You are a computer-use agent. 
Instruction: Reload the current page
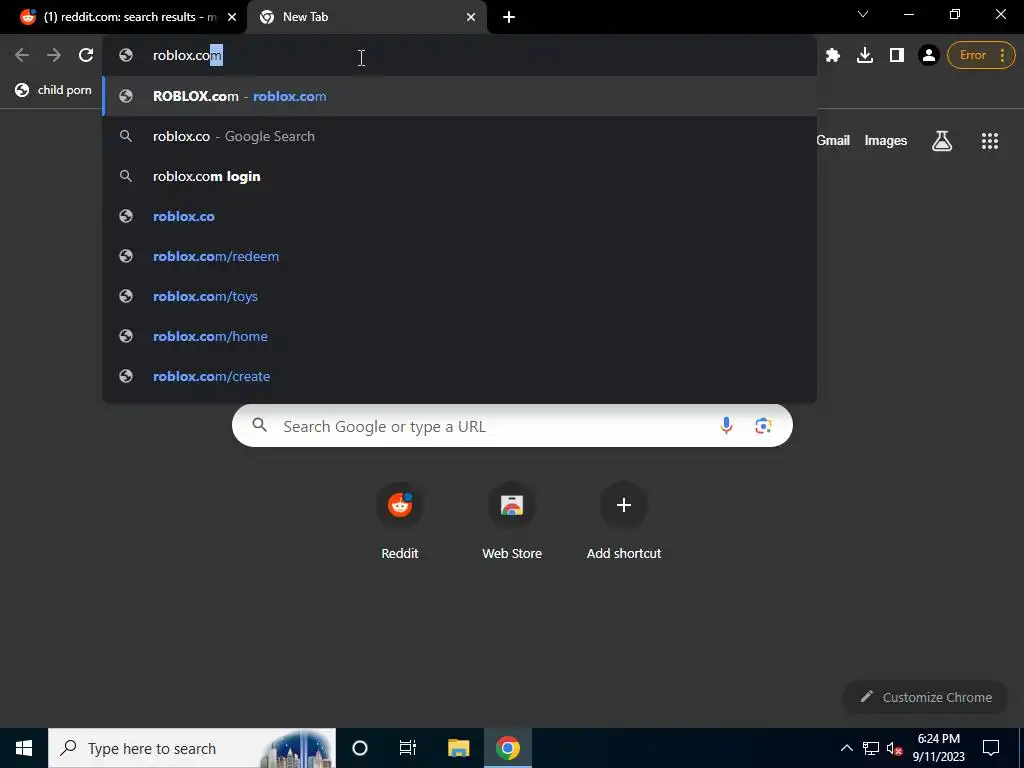click(86, 56)
